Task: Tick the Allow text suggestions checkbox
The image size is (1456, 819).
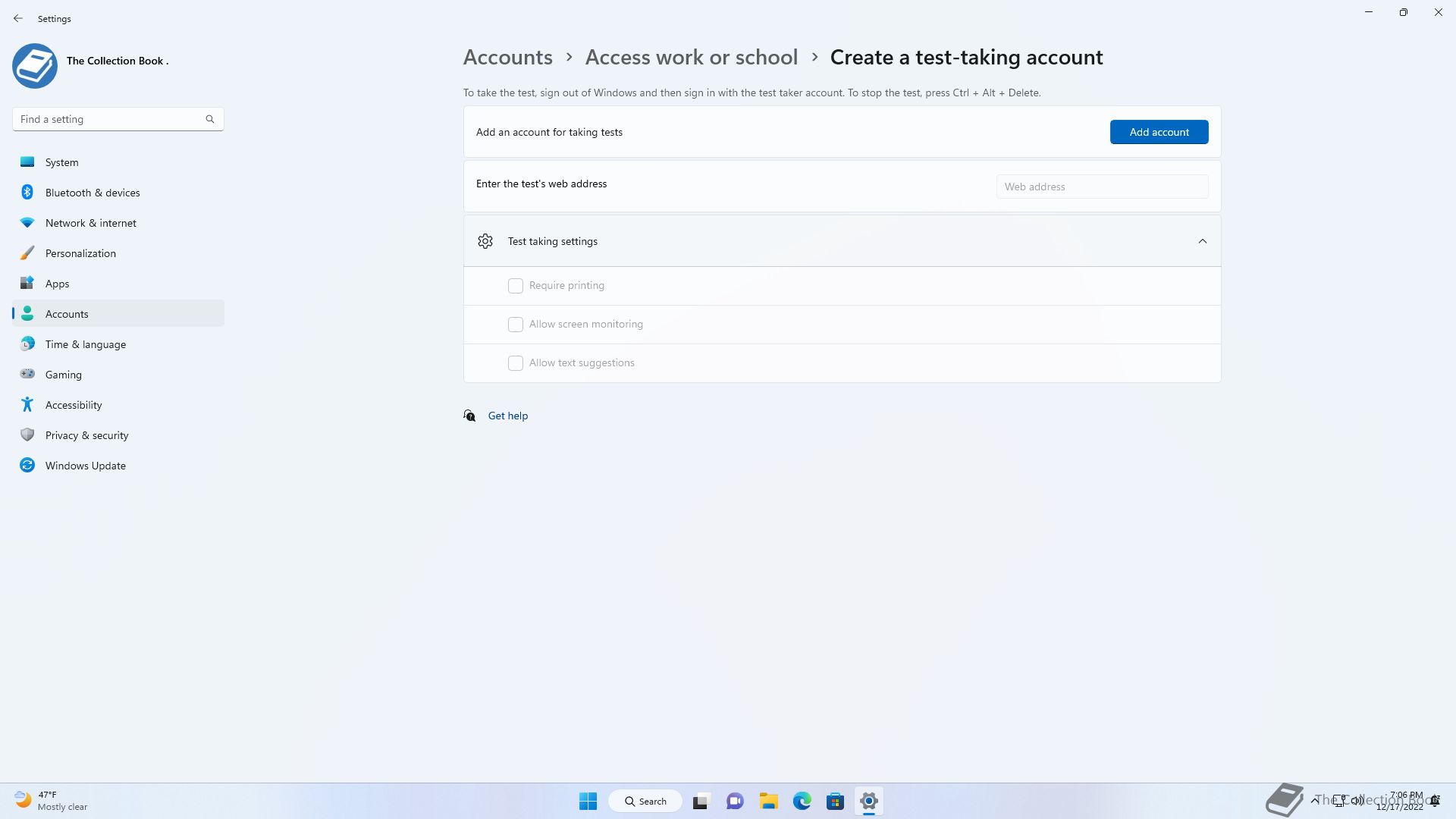Action: tap(516, 363)
